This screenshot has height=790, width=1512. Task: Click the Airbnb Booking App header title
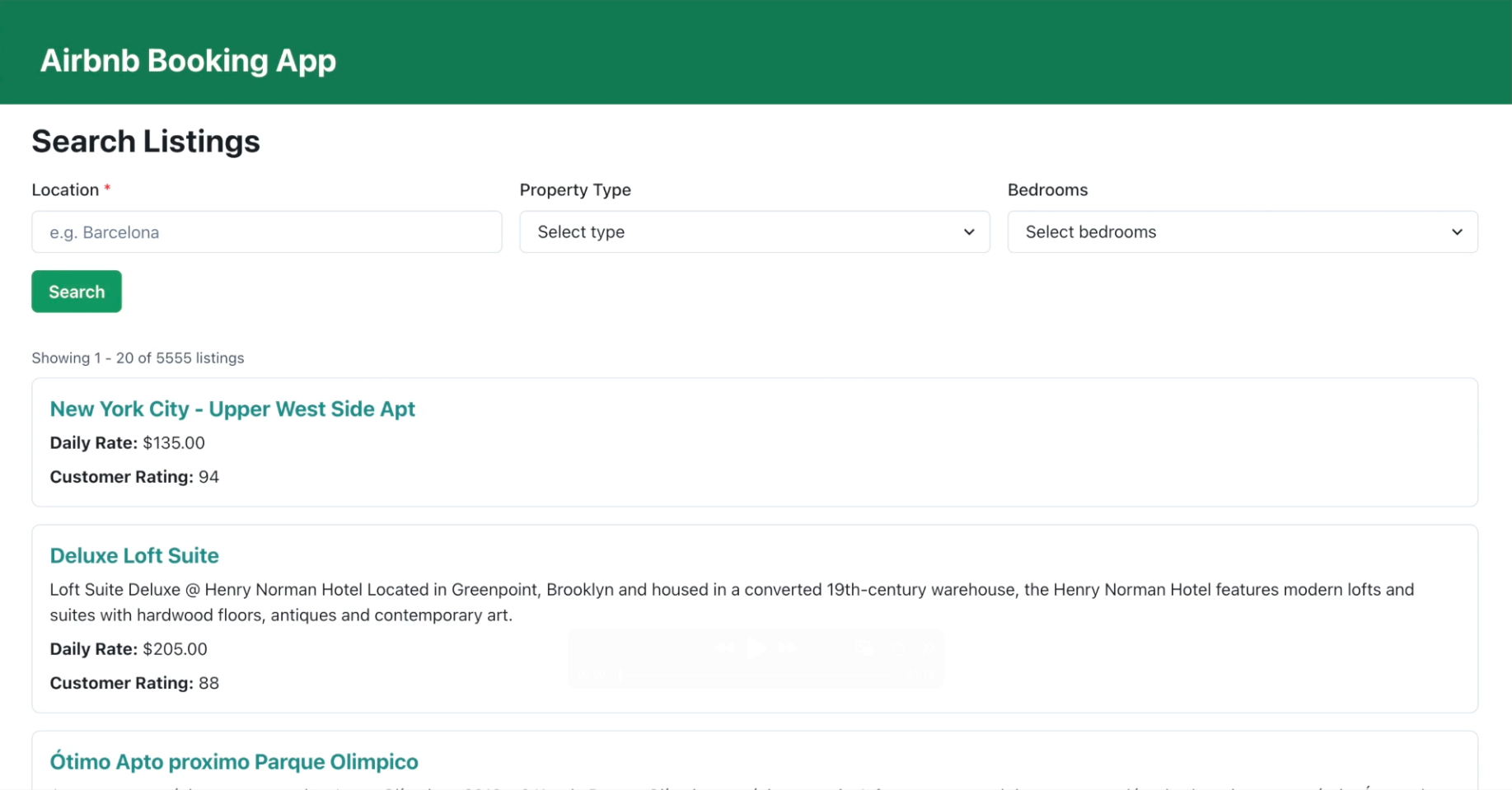point(188,61)
